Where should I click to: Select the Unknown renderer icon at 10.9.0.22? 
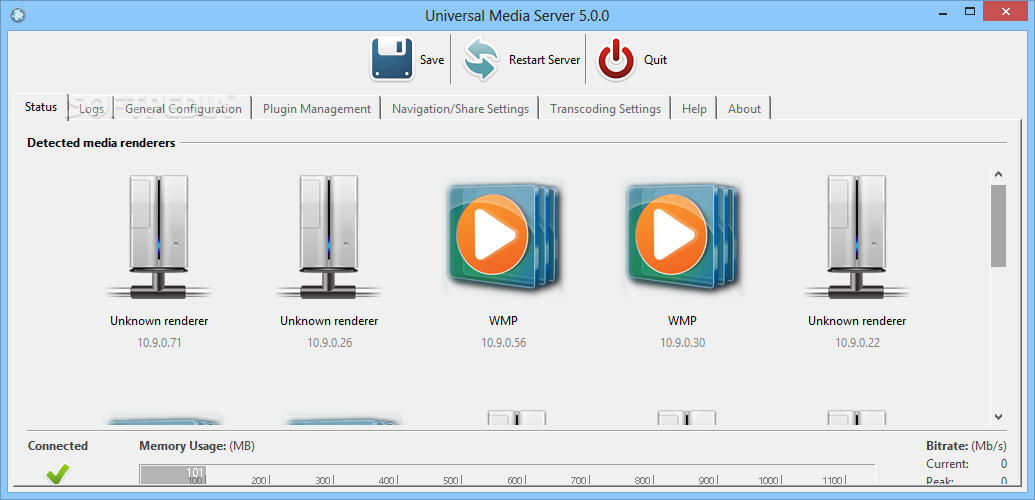pyautogui.click(x=857, y=237)
